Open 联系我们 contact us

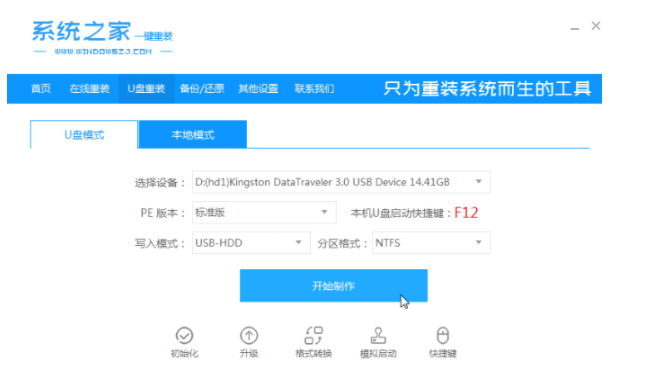[314, 88]
